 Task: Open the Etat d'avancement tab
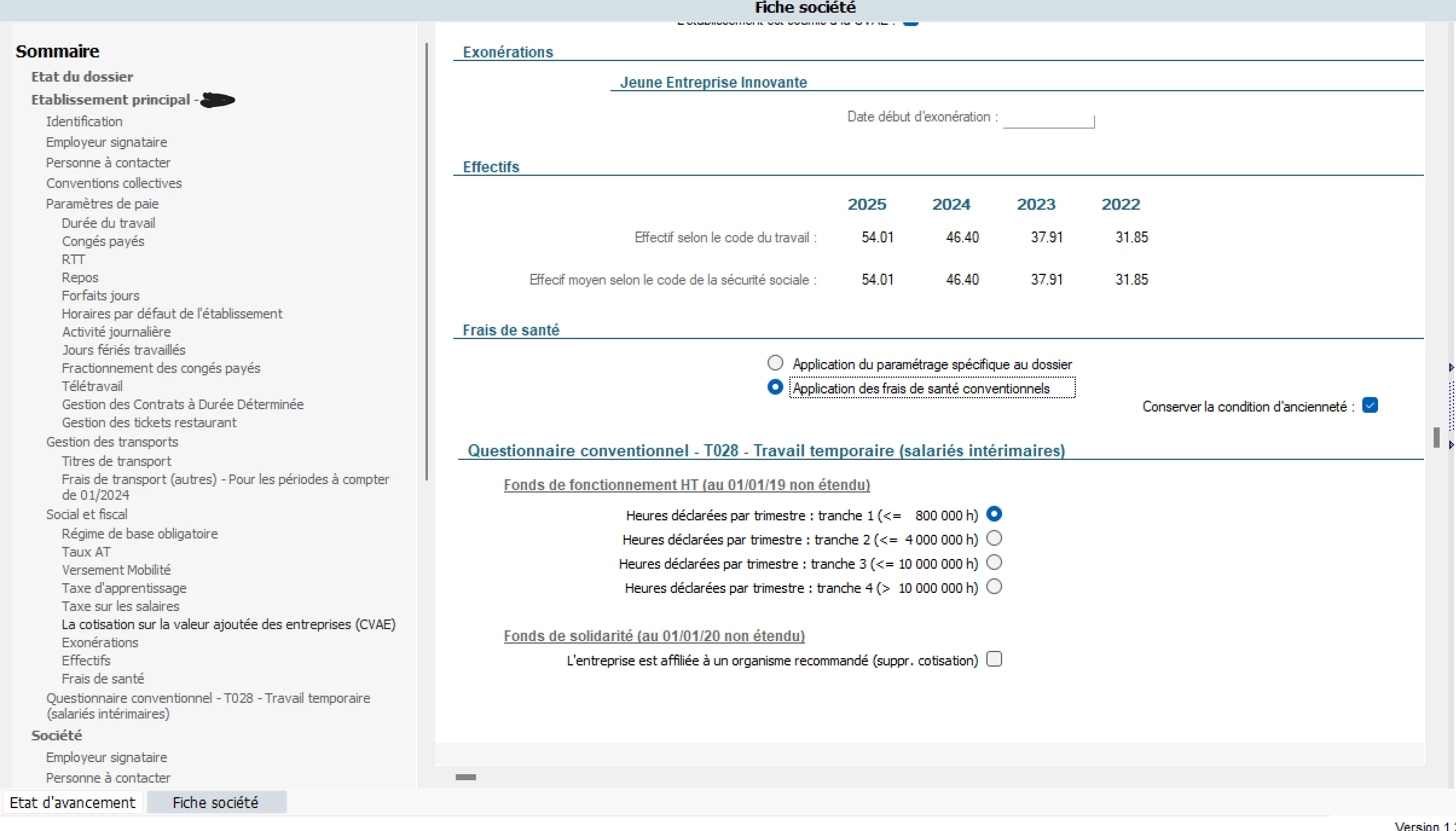(73, 803)
